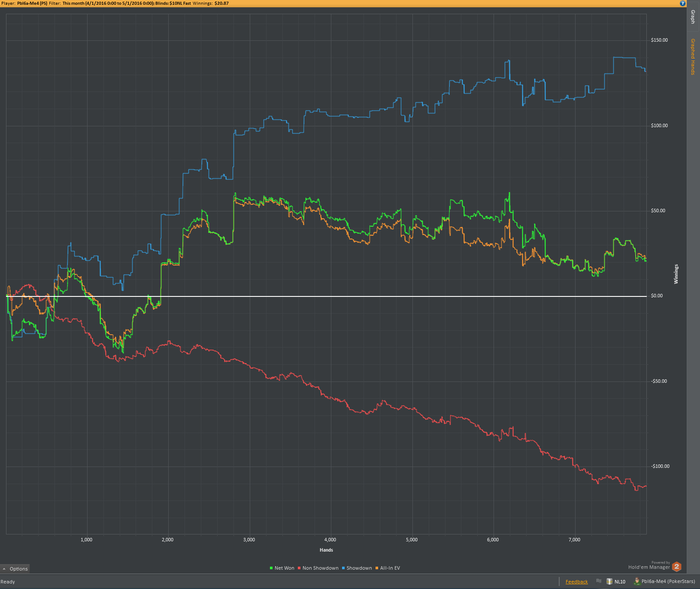The height and width of the screenshot is (589, 700).
Task: Click the green Net Won legend color marker
Action: [271, 568]
